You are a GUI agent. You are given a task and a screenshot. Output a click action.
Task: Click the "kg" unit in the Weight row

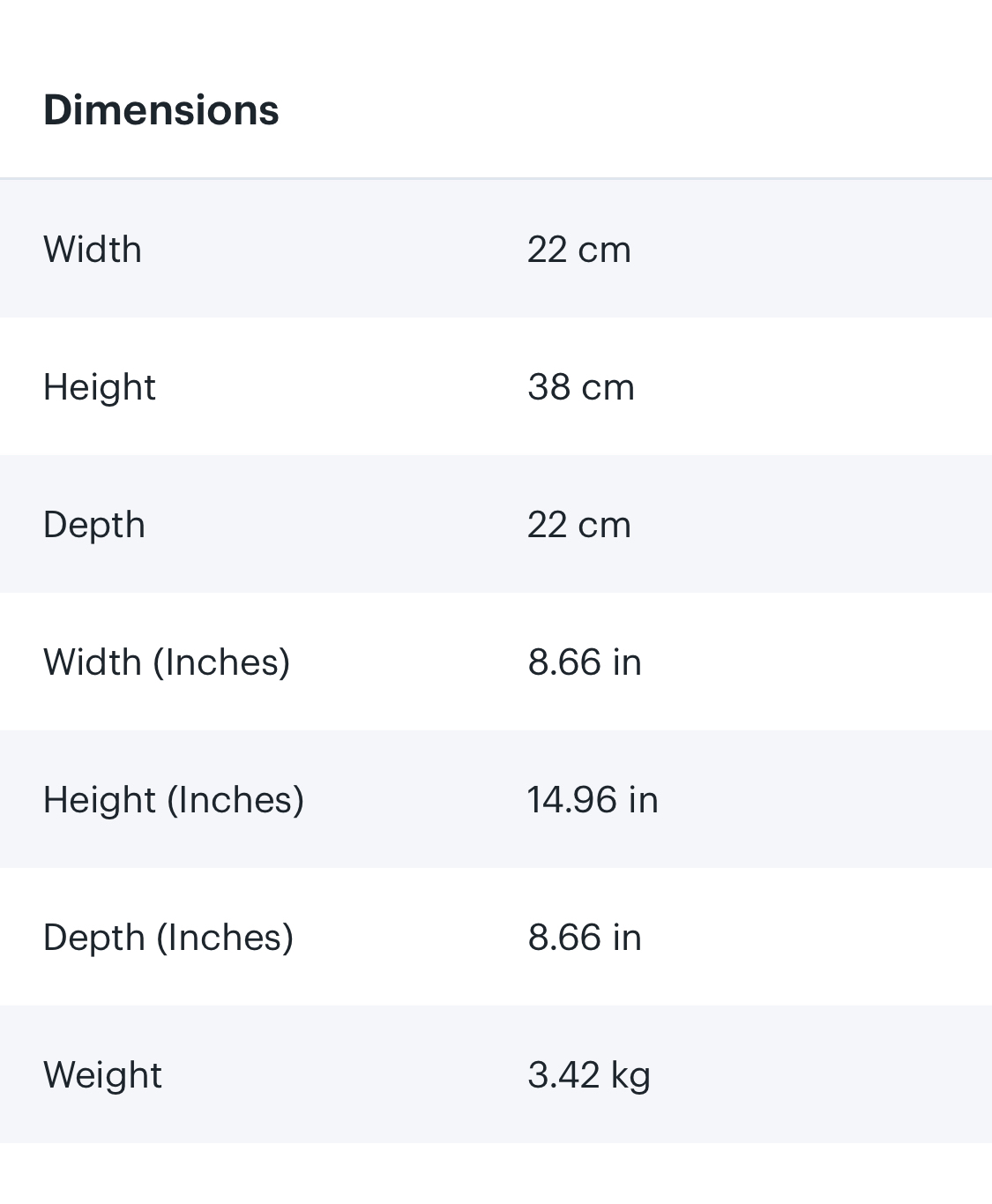630,1075
